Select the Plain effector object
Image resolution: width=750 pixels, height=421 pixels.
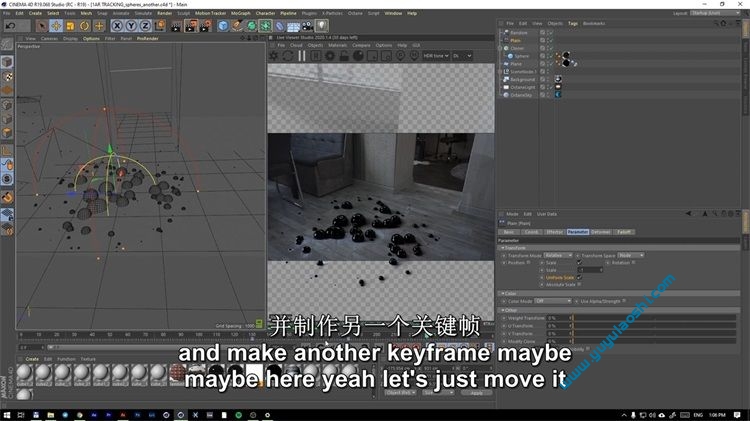click(x=515, y=41)
